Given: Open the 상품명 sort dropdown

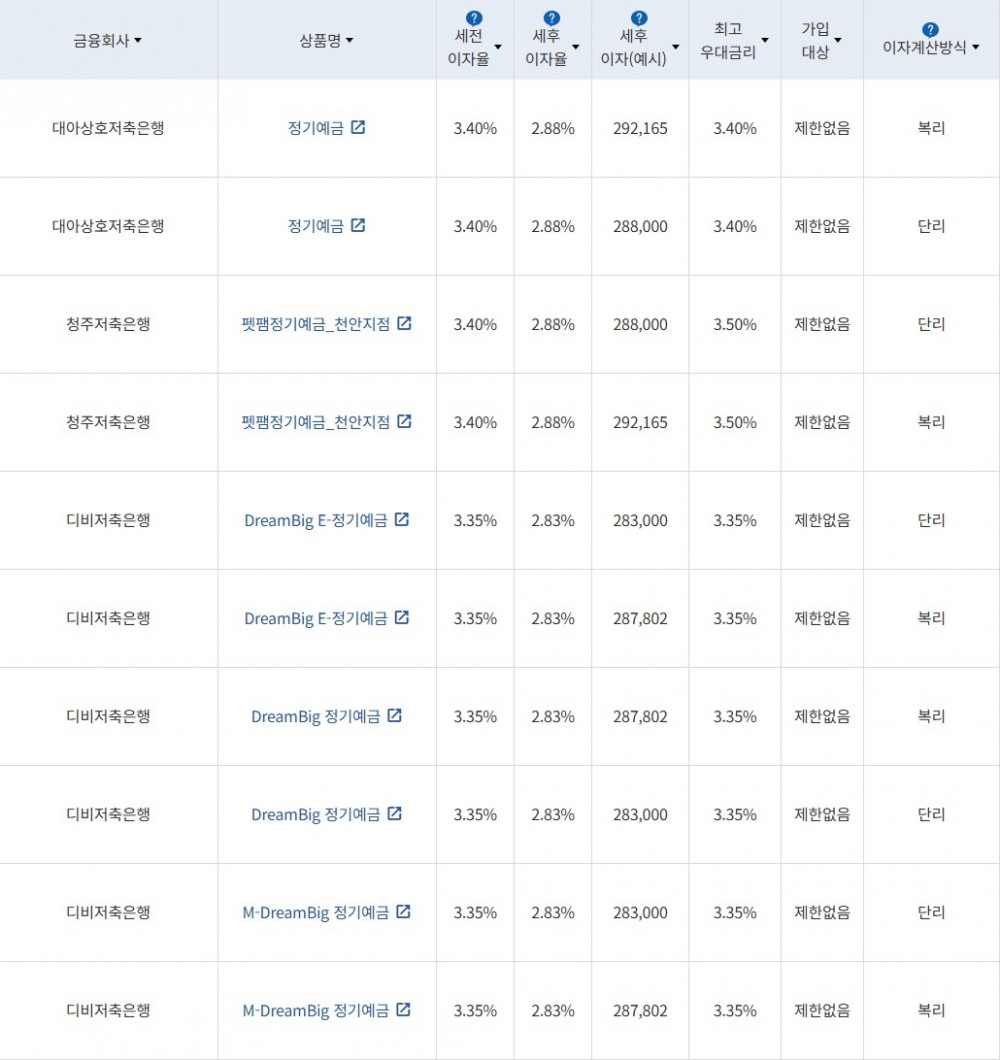Looking at the screenshot, I should pos(350,40).
